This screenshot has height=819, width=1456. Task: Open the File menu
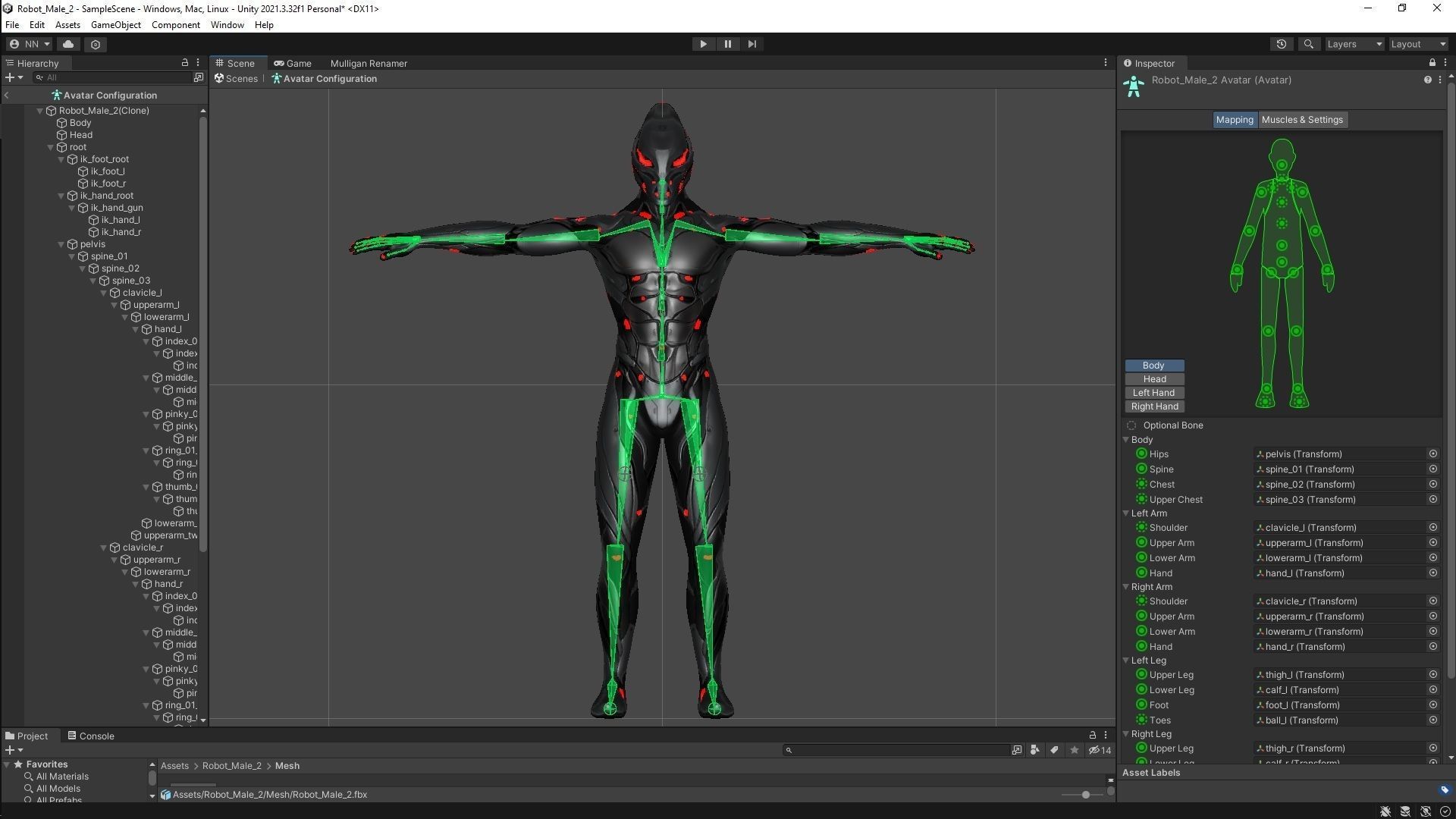(12, 25)
